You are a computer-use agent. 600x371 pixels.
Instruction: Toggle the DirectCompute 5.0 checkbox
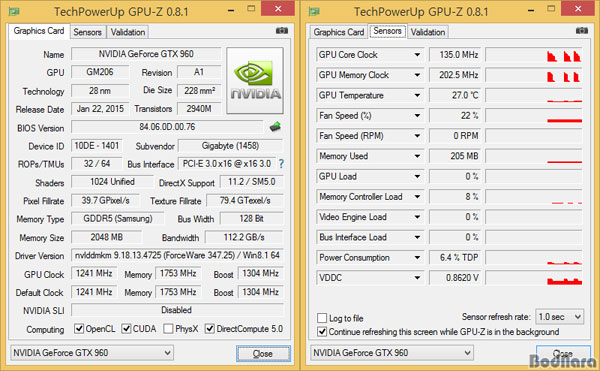click(210, 329)
